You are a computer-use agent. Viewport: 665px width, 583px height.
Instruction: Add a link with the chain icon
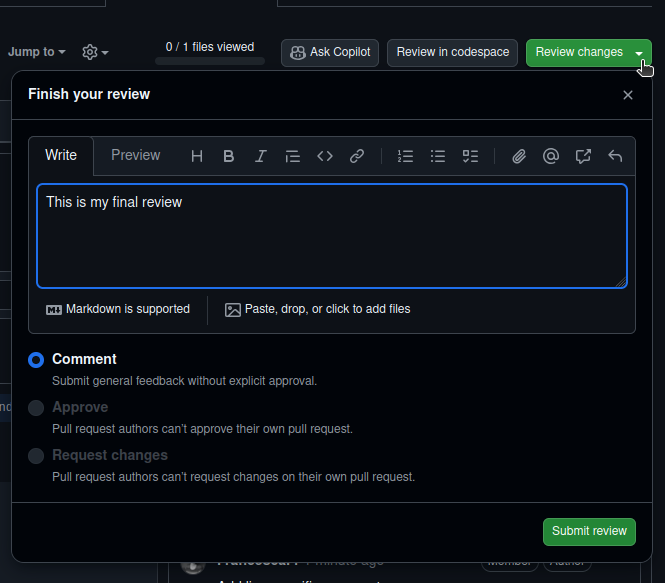pyautogui.click(x=357, y=156)
